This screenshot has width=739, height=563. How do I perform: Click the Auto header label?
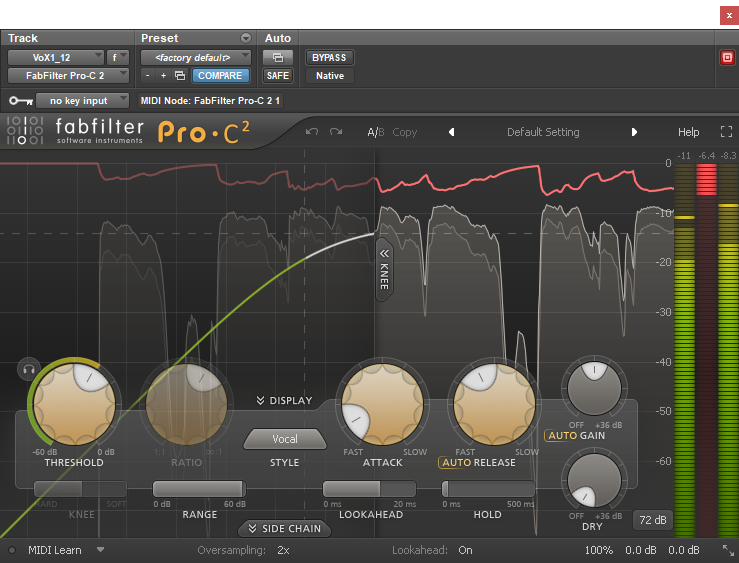pyautogui.click(x=278, y=38)
